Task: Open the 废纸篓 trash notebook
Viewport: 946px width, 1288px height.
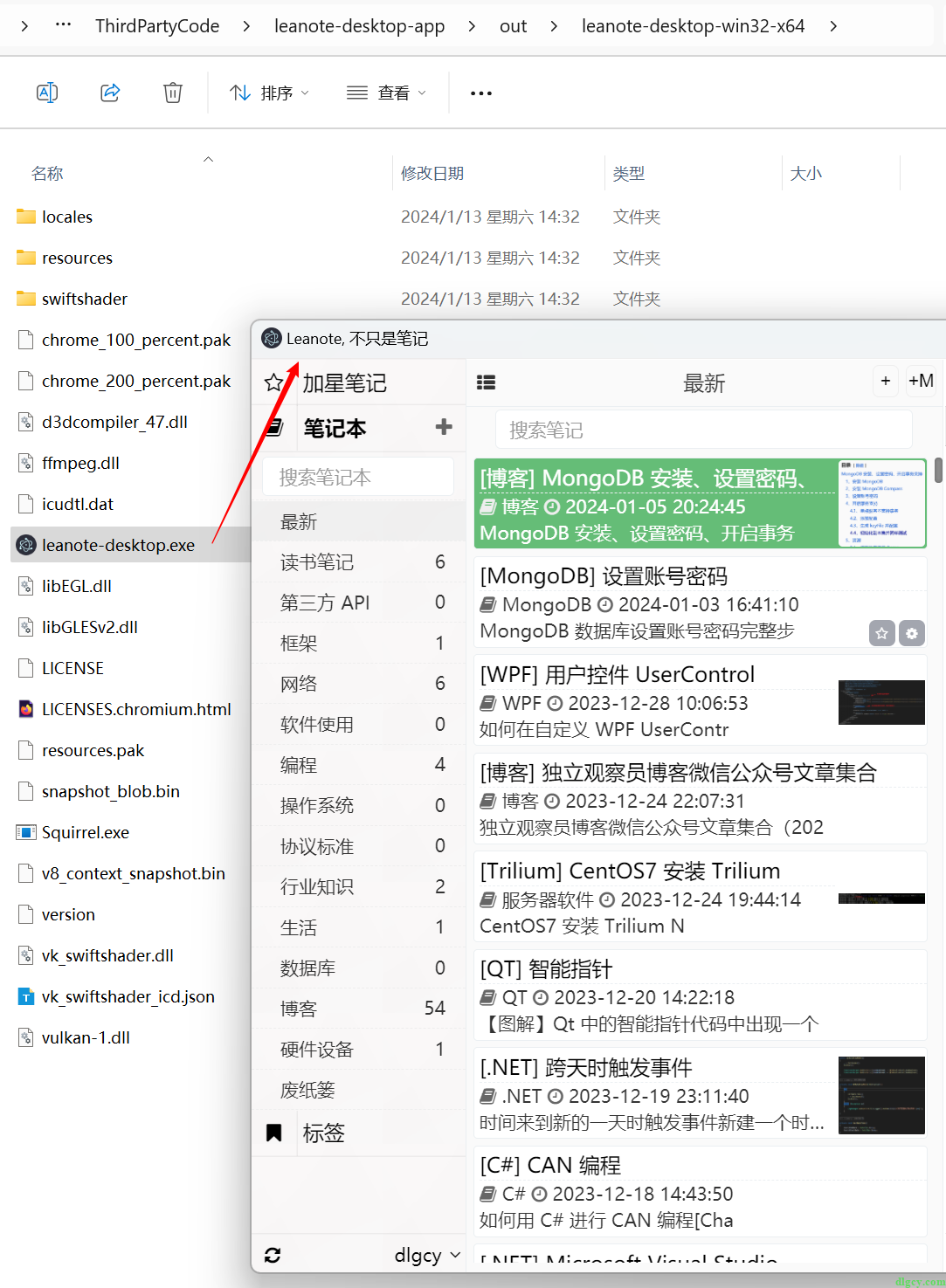Action: pyautogui.click(x=359, y=1090)
